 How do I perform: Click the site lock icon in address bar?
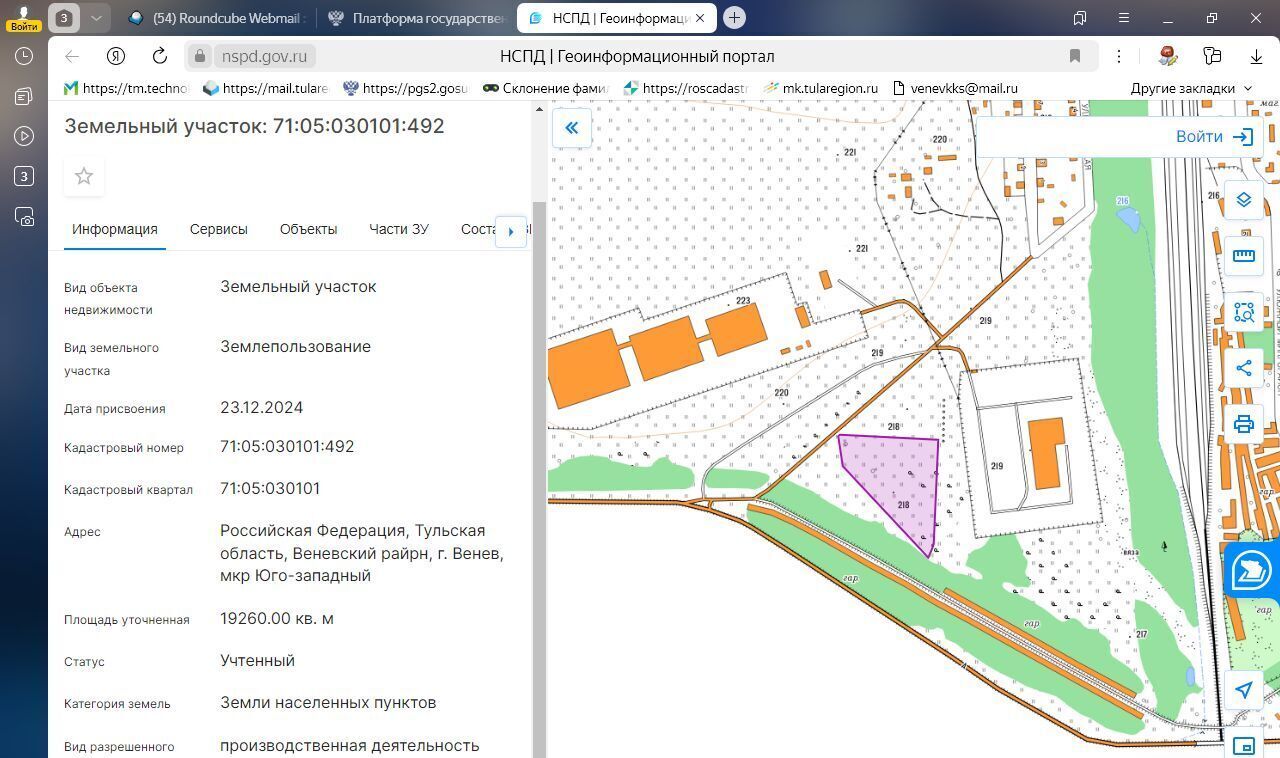(200, 56)
